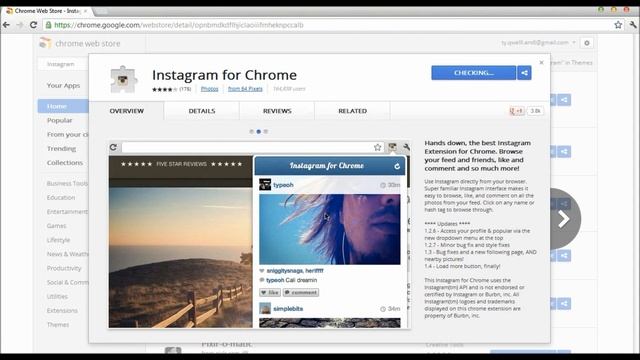Open Themes section in sidebar
This screenshot has height=360, width=640.
(x=58, y=325)
